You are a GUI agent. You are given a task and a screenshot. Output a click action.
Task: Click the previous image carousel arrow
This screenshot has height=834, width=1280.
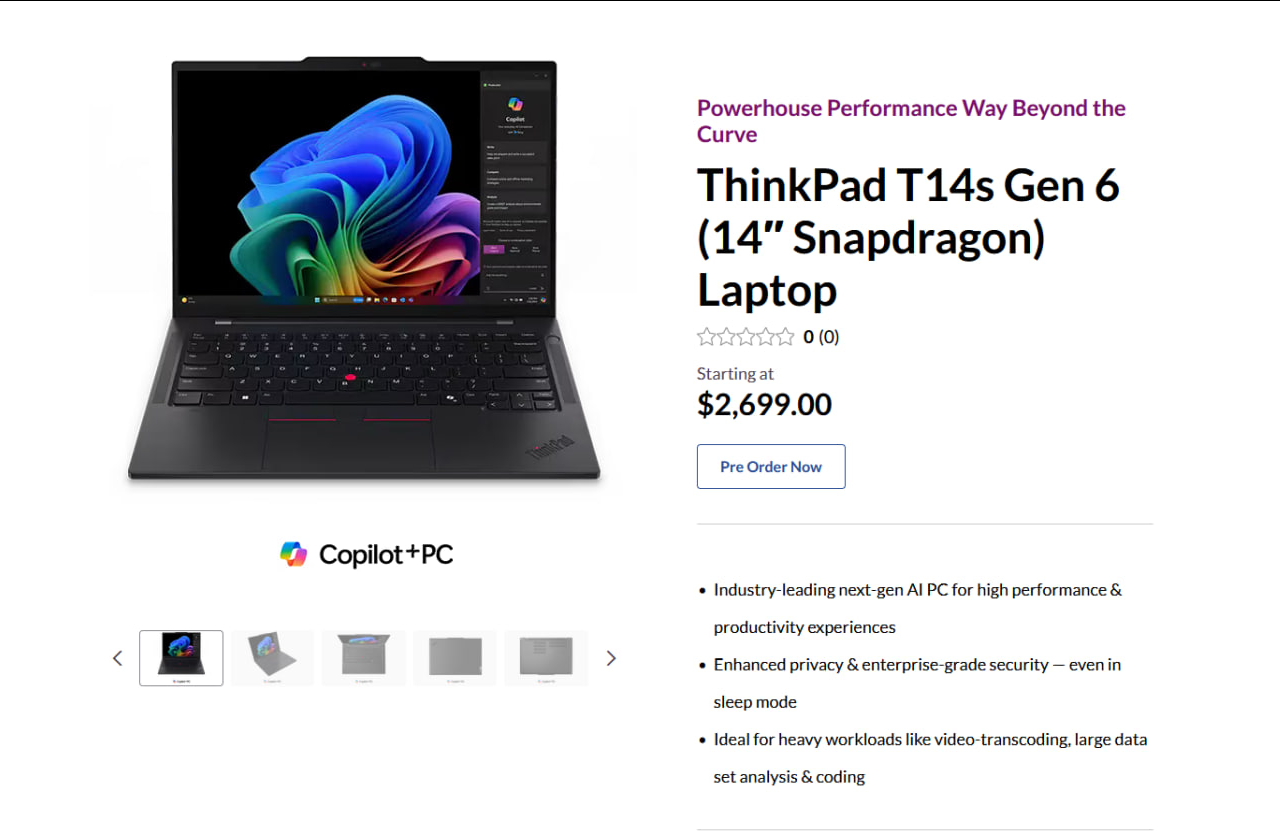(117, 658)
